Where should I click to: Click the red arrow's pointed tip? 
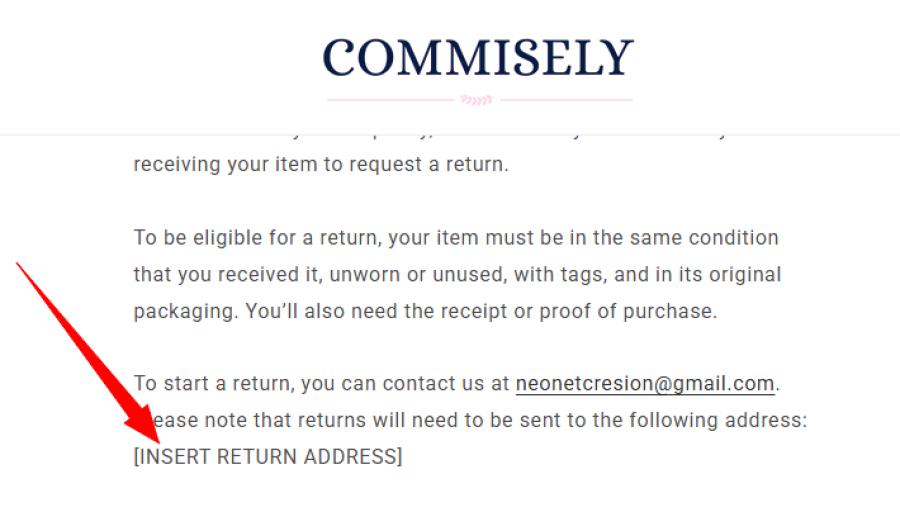pyautogui.click(x=158, y=441)
